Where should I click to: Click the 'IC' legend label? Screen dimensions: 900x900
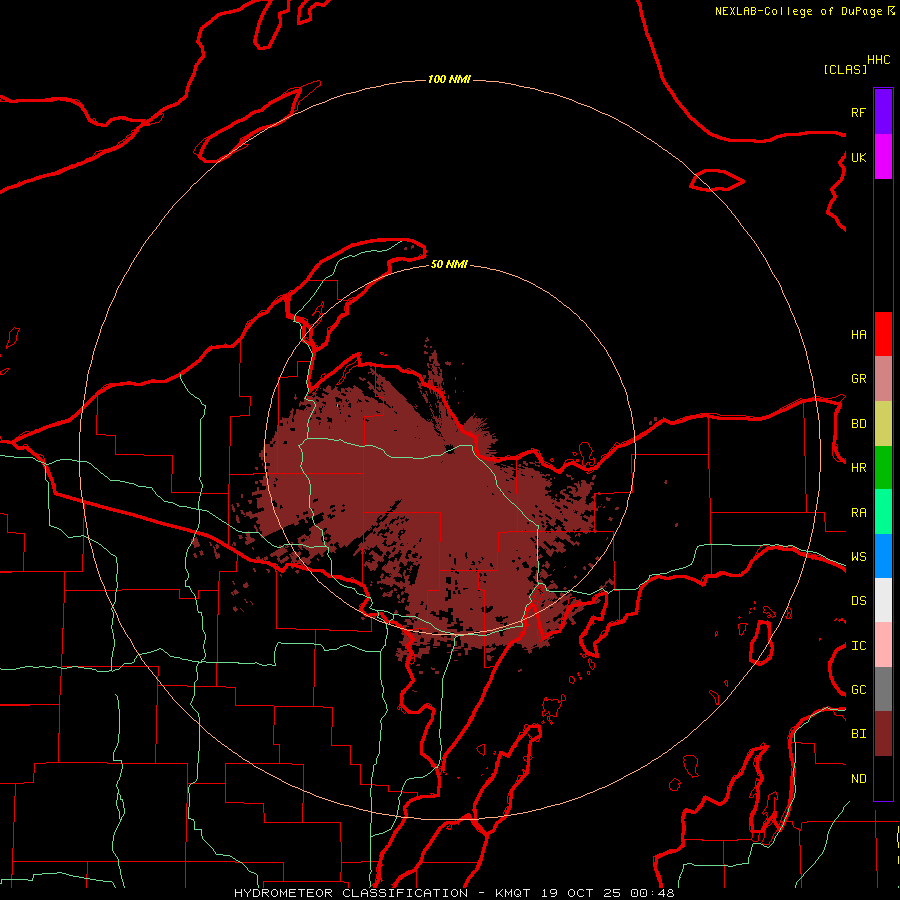(858, 646)
